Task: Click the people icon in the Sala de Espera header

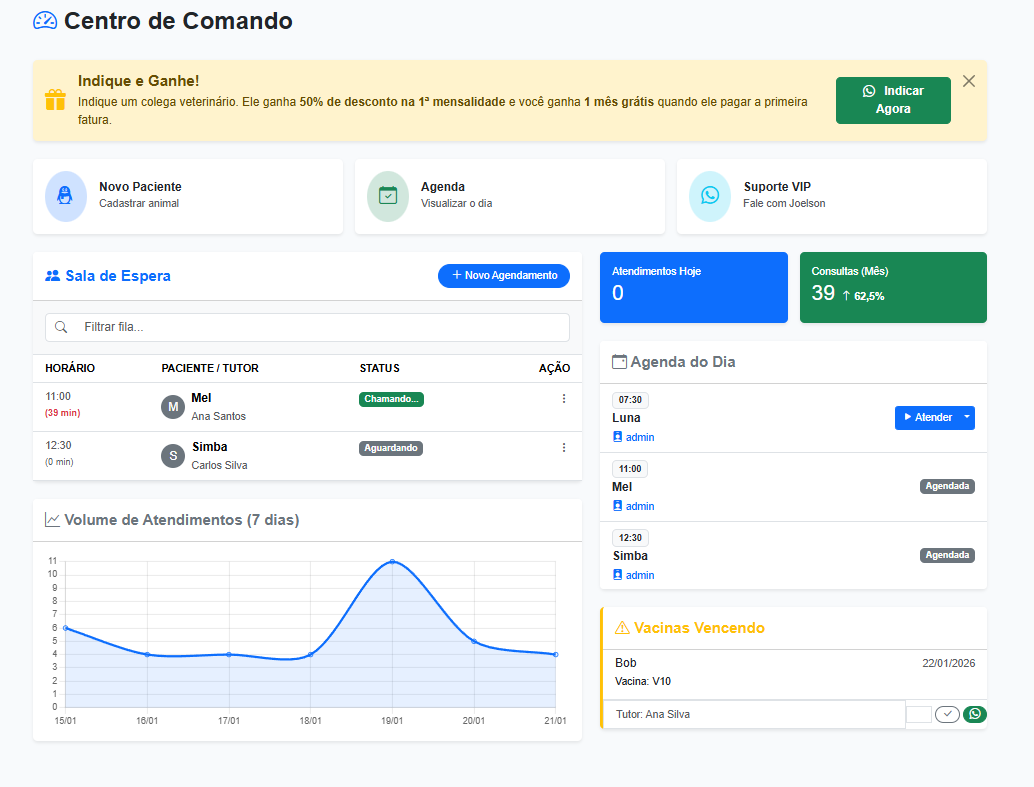Action: pyautogui.click(x=51, y=276)
